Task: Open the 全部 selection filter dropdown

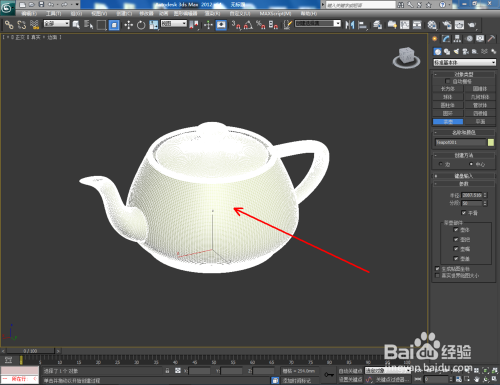Action: [57, 24]
